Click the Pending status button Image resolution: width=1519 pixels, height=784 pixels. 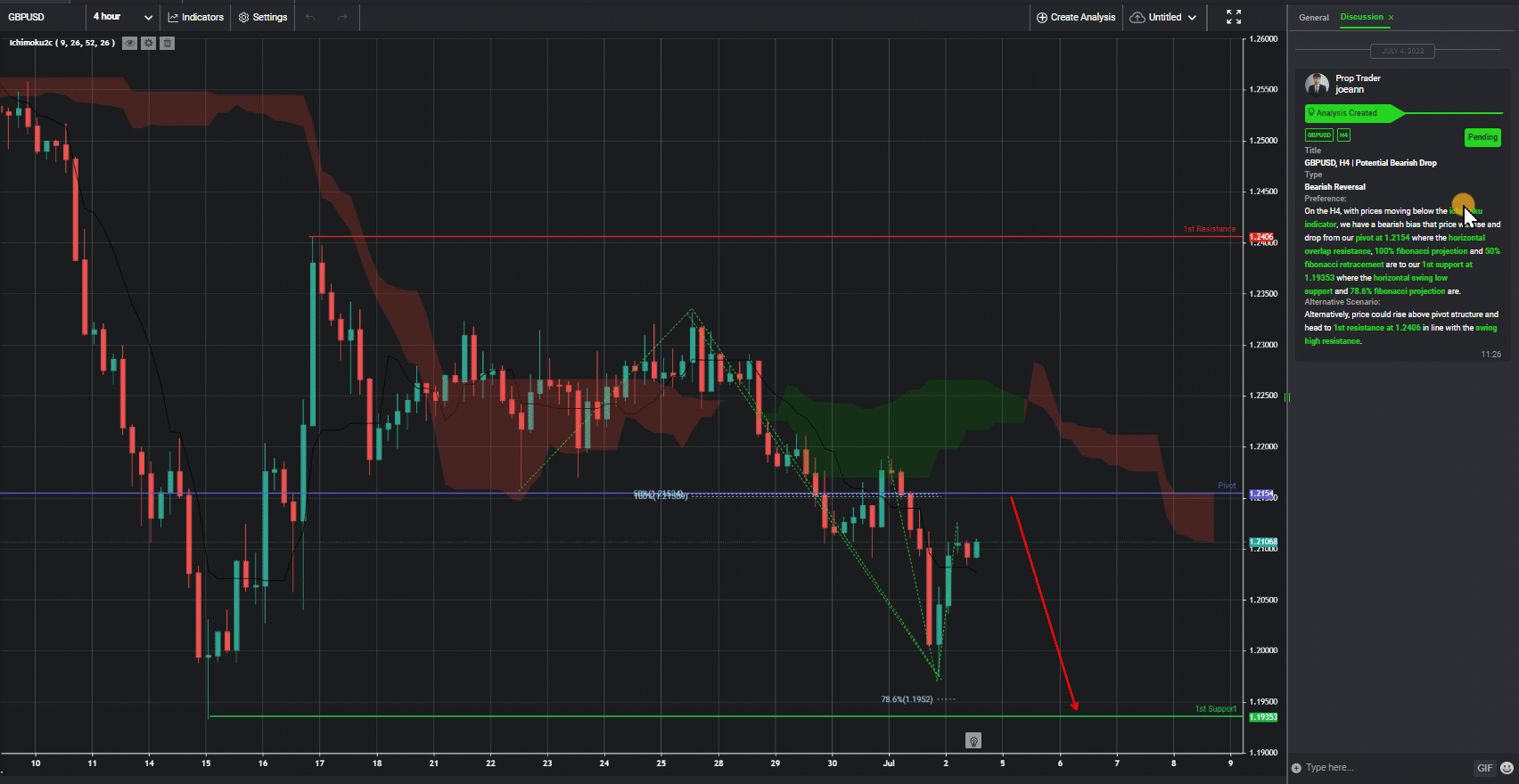coord(1482,137)
